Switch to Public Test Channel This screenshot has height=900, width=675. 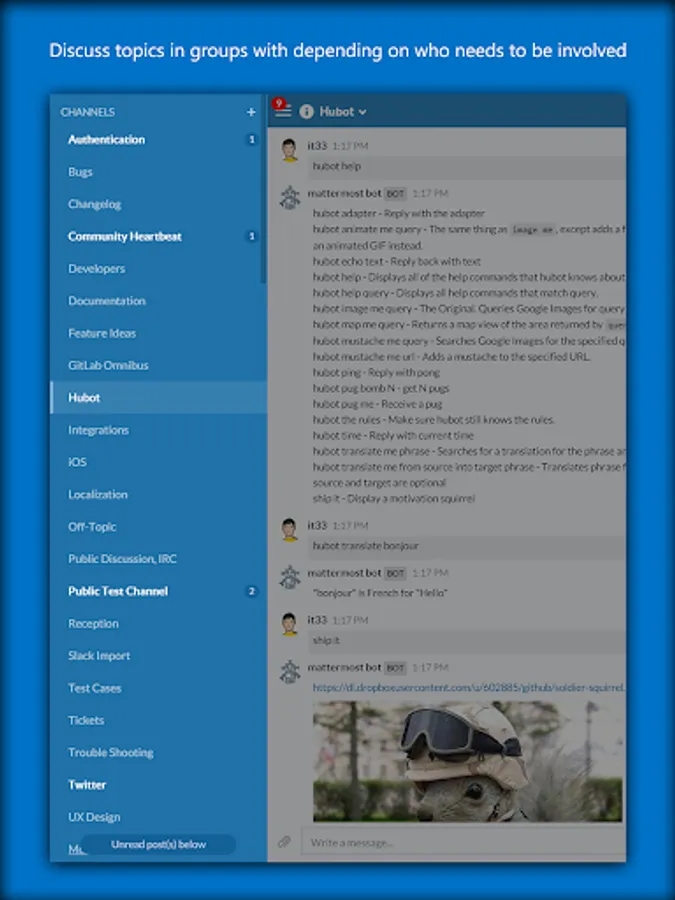click(x=158, y=591)
